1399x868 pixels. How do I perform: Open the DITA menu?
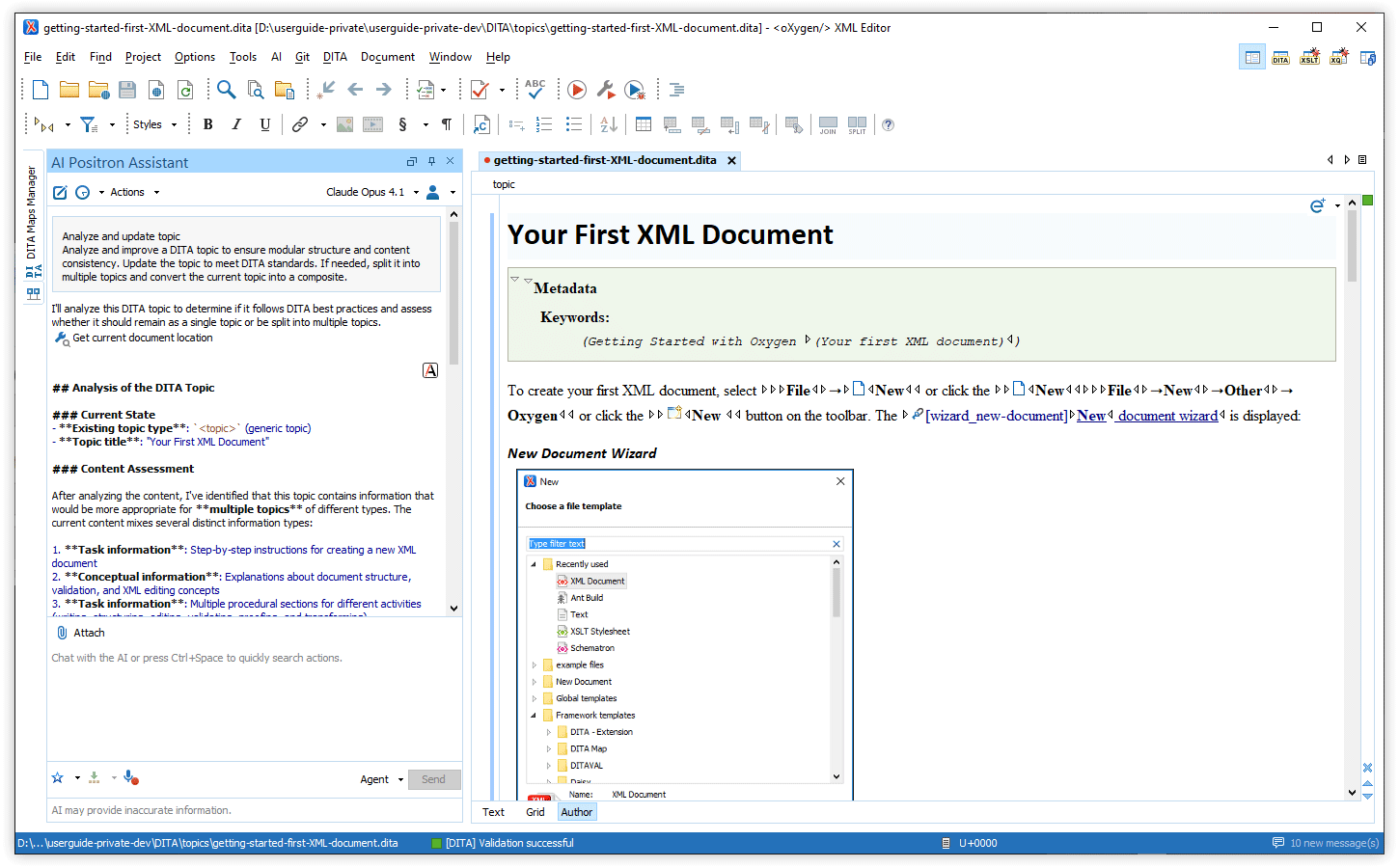tap(335, 57)
